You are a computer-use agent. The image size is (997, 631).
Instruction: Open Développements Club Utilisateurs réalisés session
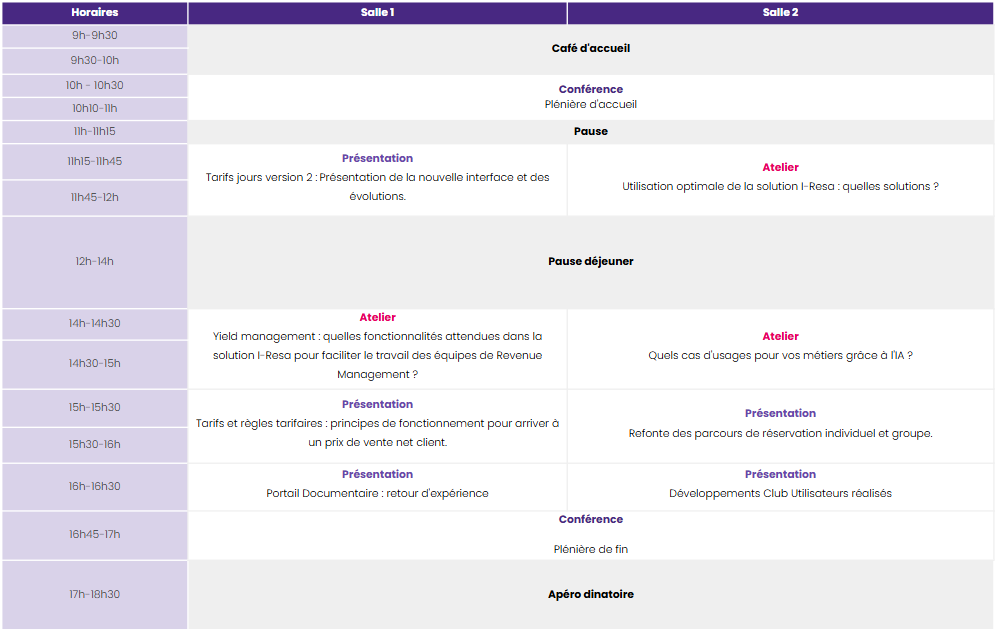point(780,493)
